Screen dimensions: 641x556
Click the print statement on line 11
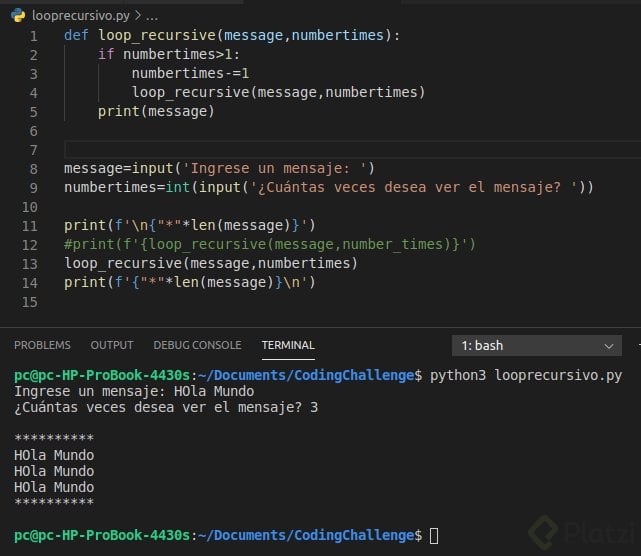[190, 225]
